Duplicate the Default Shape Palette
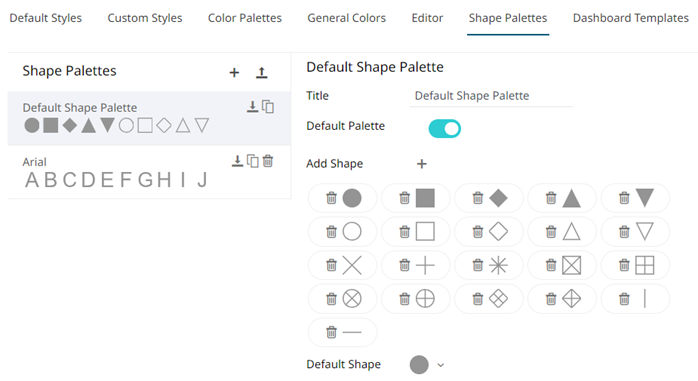 [268, 107]
